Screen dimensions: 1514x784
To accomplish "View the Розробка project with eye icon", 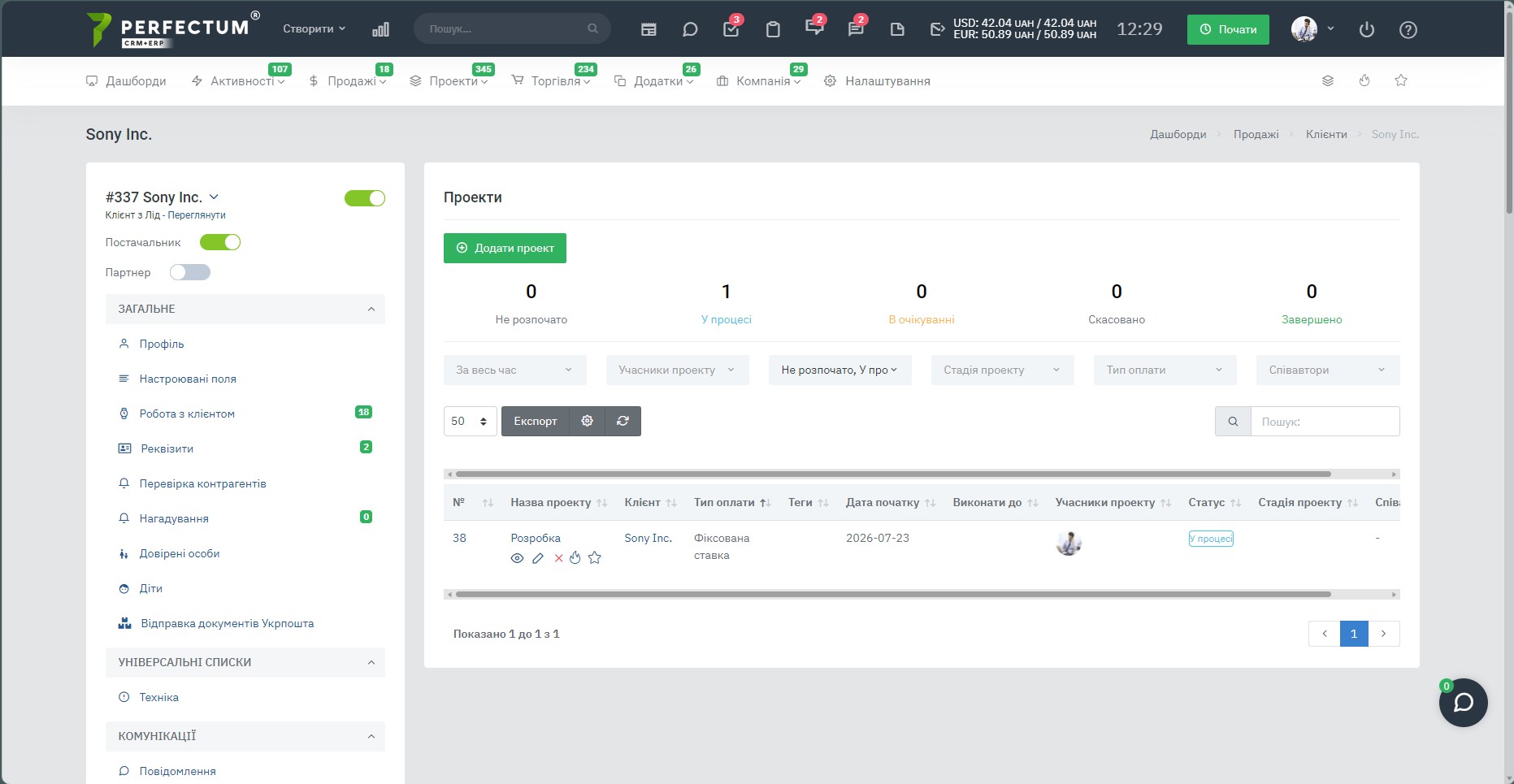I will tap(517, 558).
